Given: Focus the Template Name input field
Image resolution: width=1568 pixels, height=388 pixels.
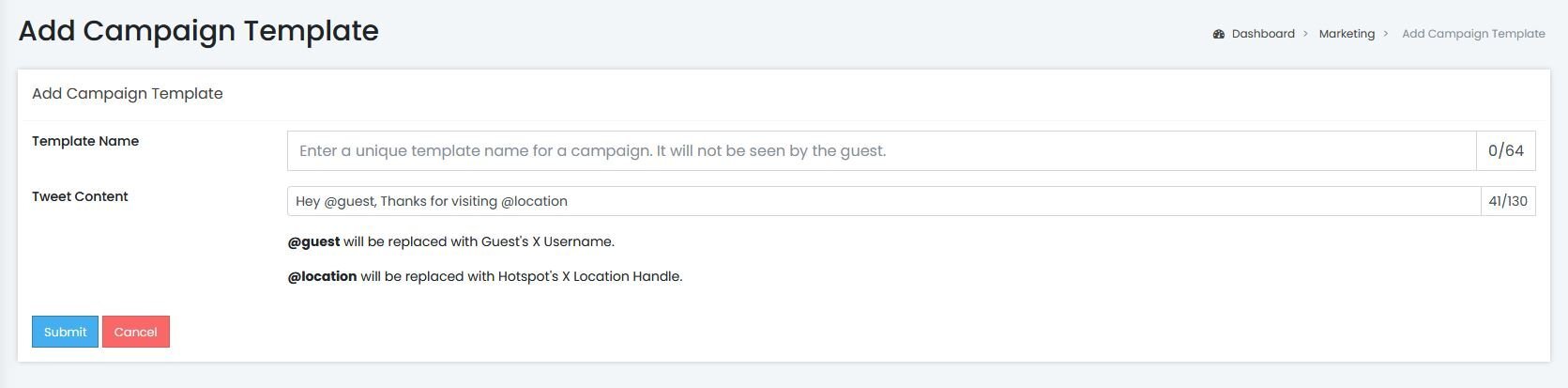Looking at the screenshot, I should point(882,150).
